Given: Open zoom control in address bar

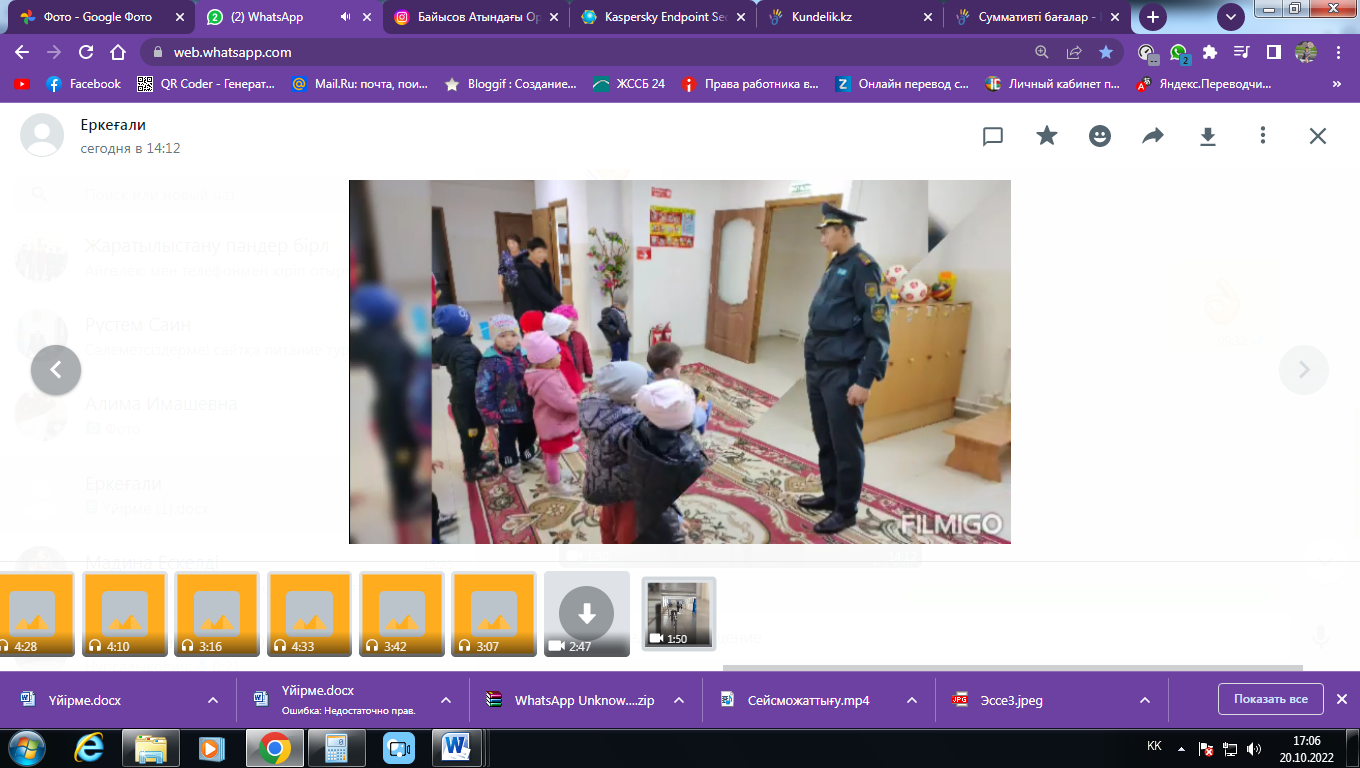Looking at the screenshot, I should (x=1042, y=52).
